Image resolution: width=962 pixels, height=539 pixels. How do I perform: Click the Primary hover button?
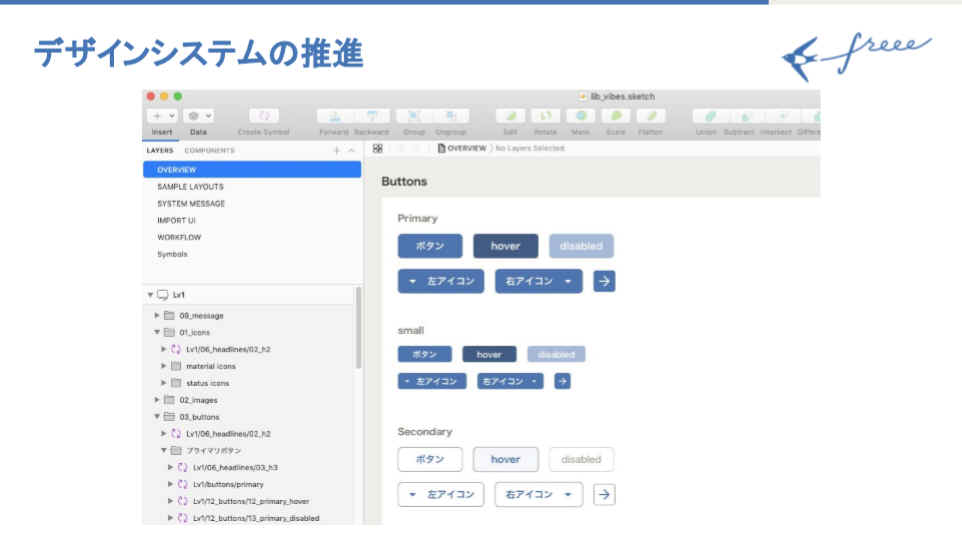pos(505,246)
